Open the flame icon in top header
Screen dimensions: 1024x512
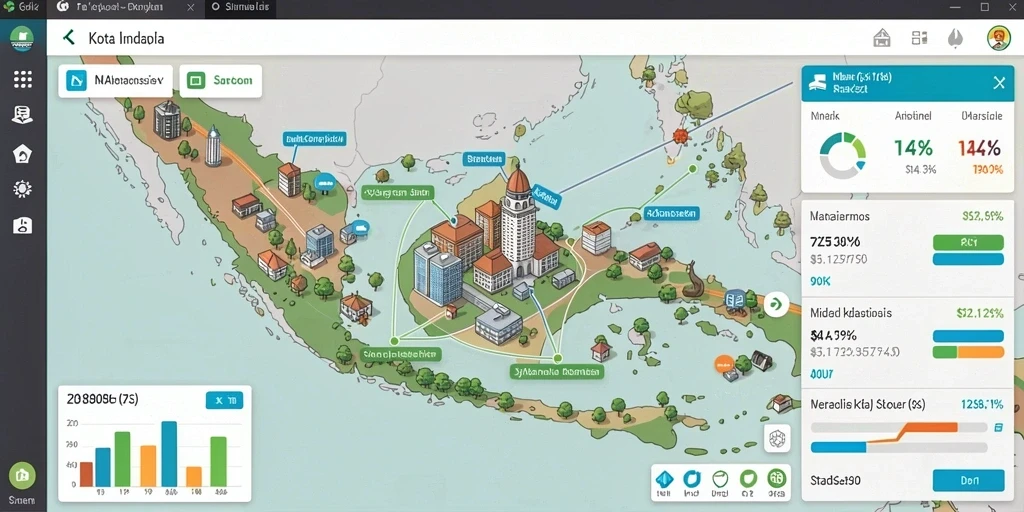[955, 38]
